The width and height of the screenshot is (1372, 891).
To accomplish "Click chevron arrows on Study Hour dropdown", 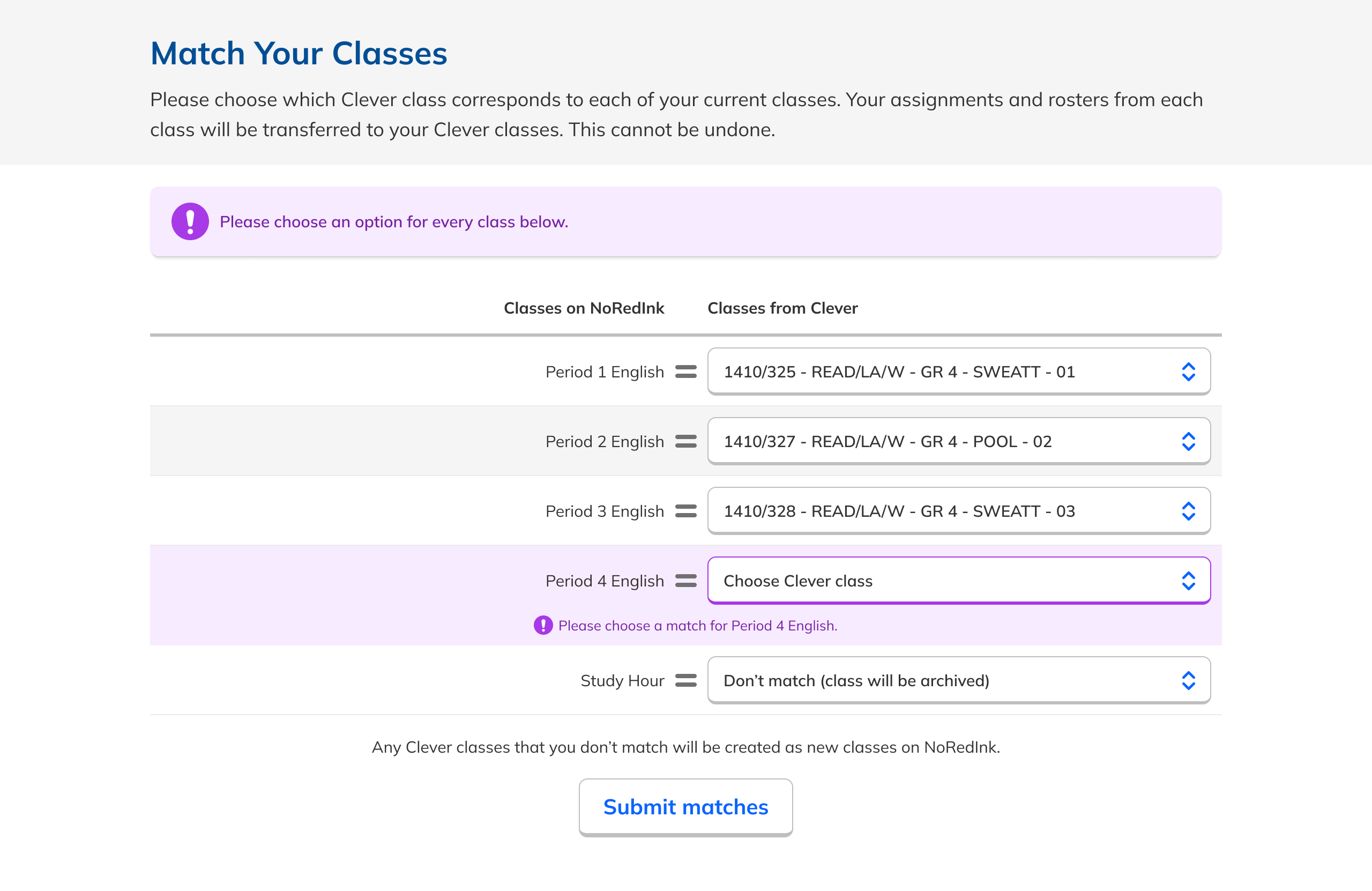I will [1188, 680].
